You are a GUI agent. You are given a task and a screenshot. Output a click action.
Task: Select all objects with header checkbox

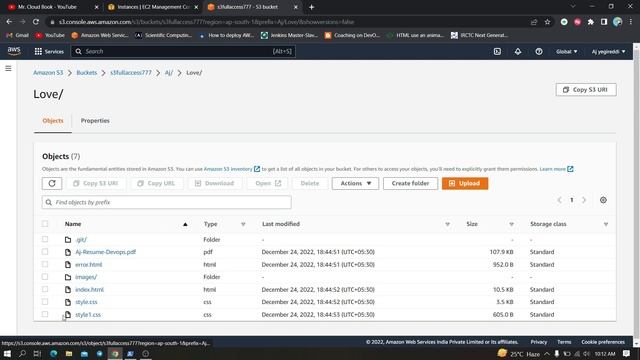(x=45, y=224)
